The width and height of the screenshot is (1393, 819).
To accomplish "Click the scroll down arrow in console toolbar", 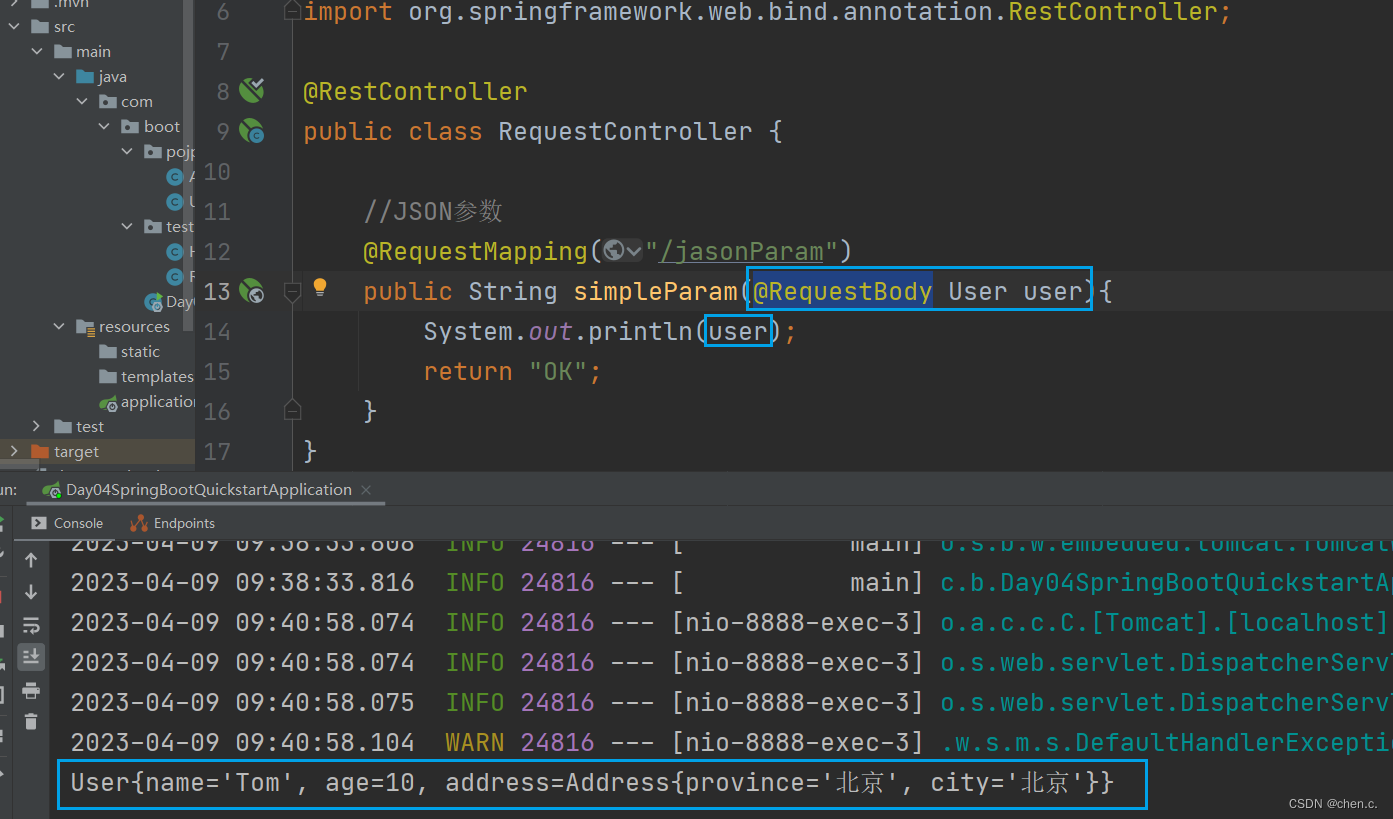I will (x=31, y=591).
